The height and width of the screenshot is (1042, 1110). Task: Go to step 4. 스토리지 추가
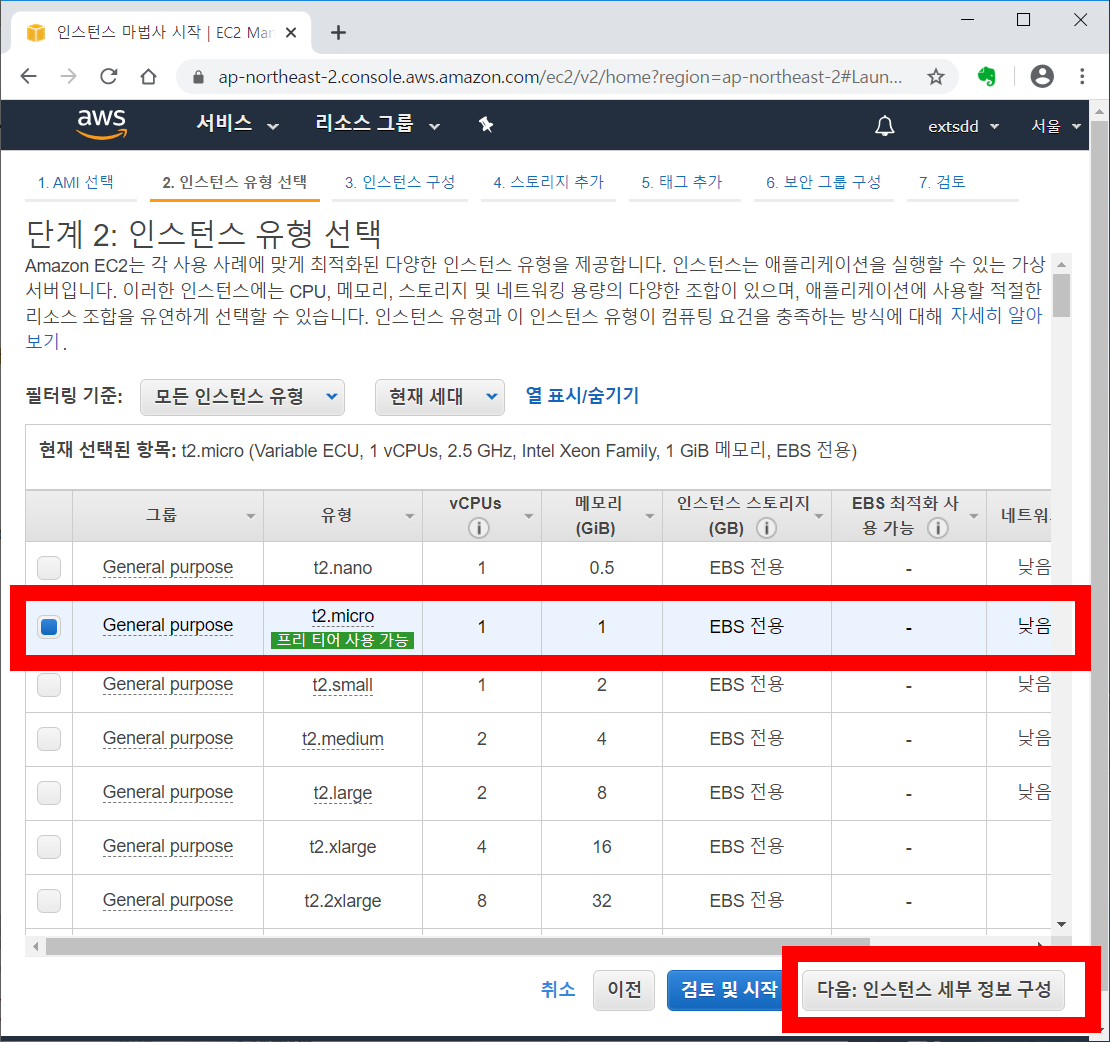[549, 183]
